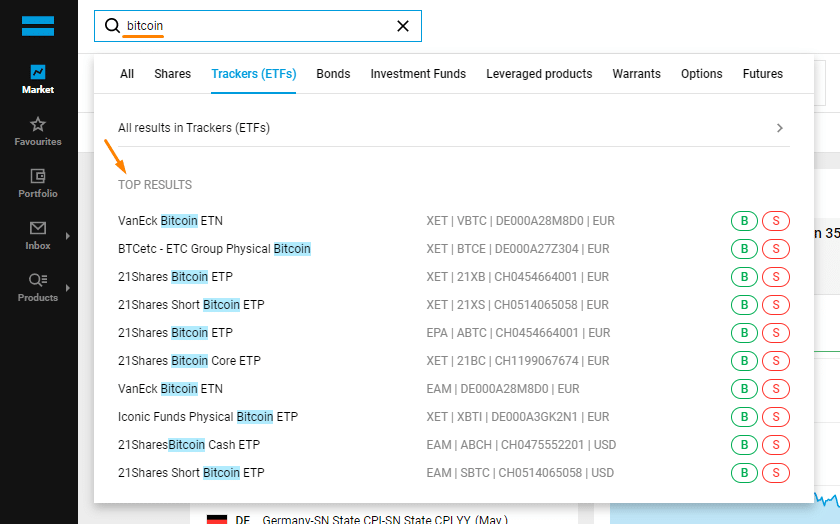Switch to the Warrants tab

636,74
